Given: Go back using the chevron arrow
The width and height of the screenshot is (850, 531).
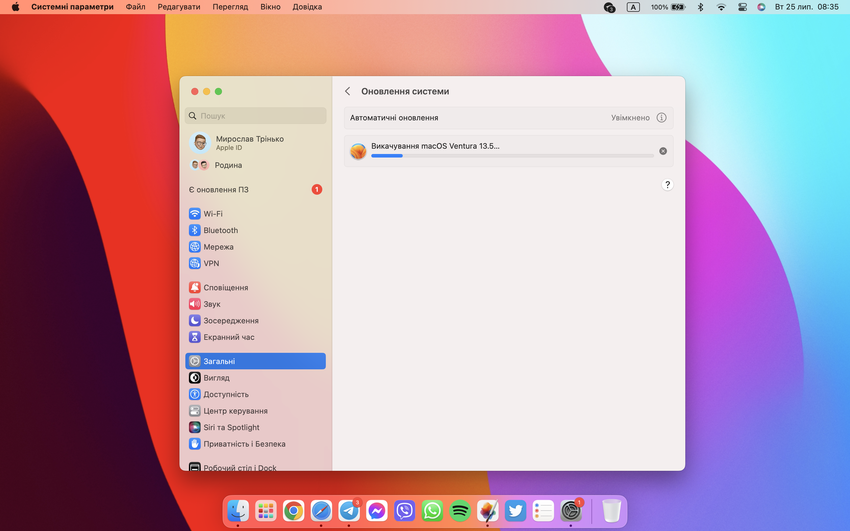Looking at the screenshot, I should pyautogui.click(x=347, y=91).
